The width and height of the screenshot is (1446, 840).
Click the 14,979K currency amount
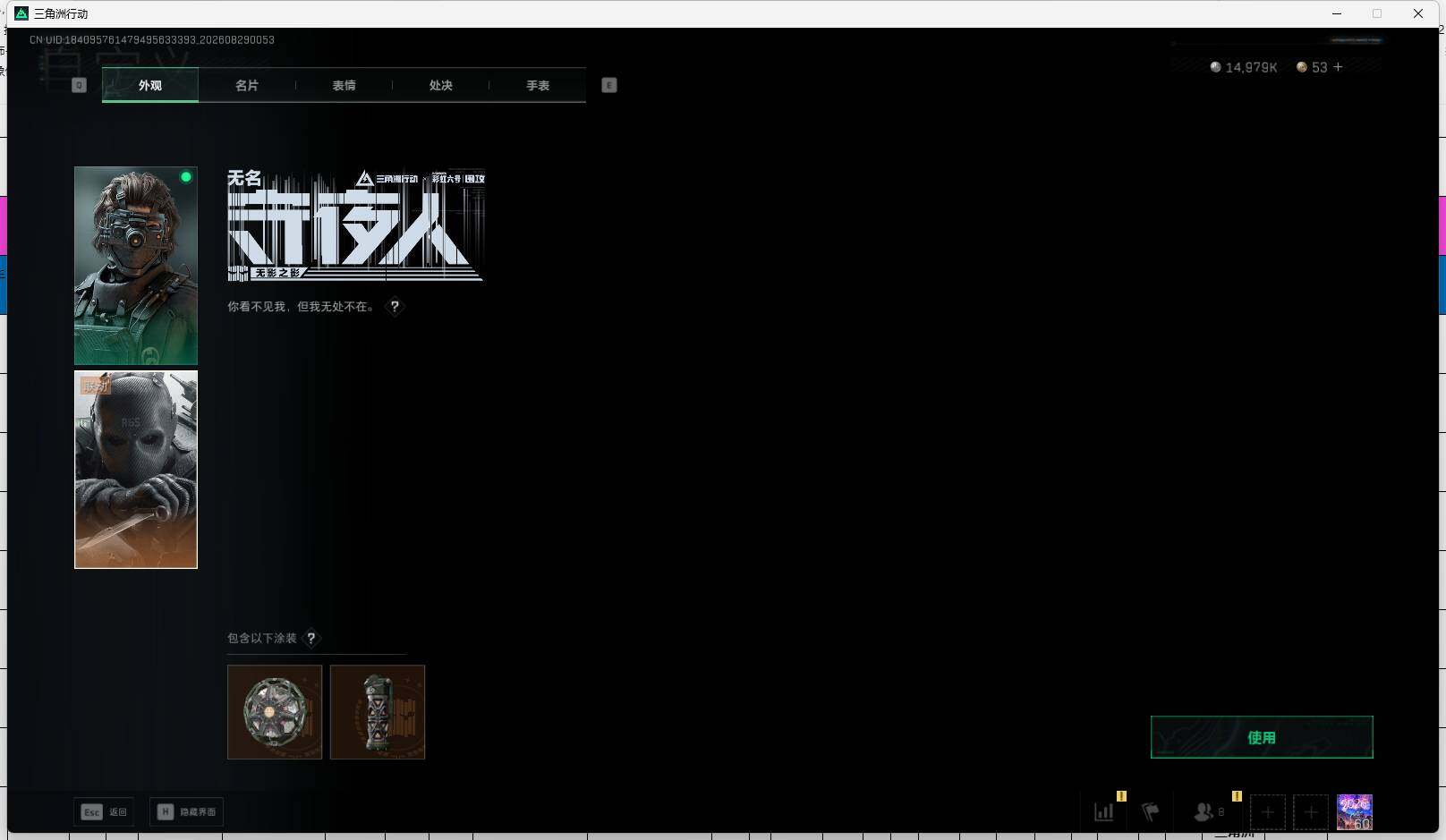click(x=1252, y=67)
